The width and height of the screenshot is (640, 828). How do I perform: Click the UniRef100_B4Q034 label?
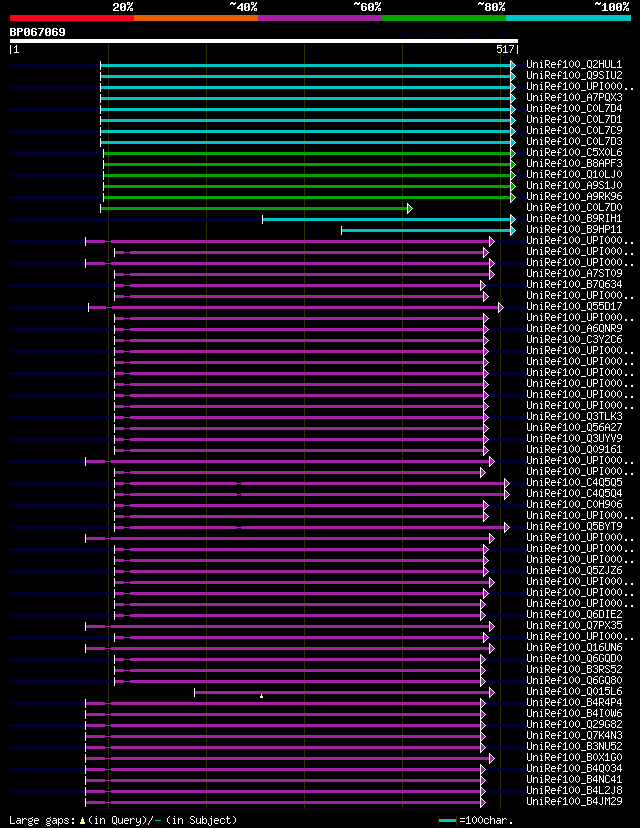point(574,769)
